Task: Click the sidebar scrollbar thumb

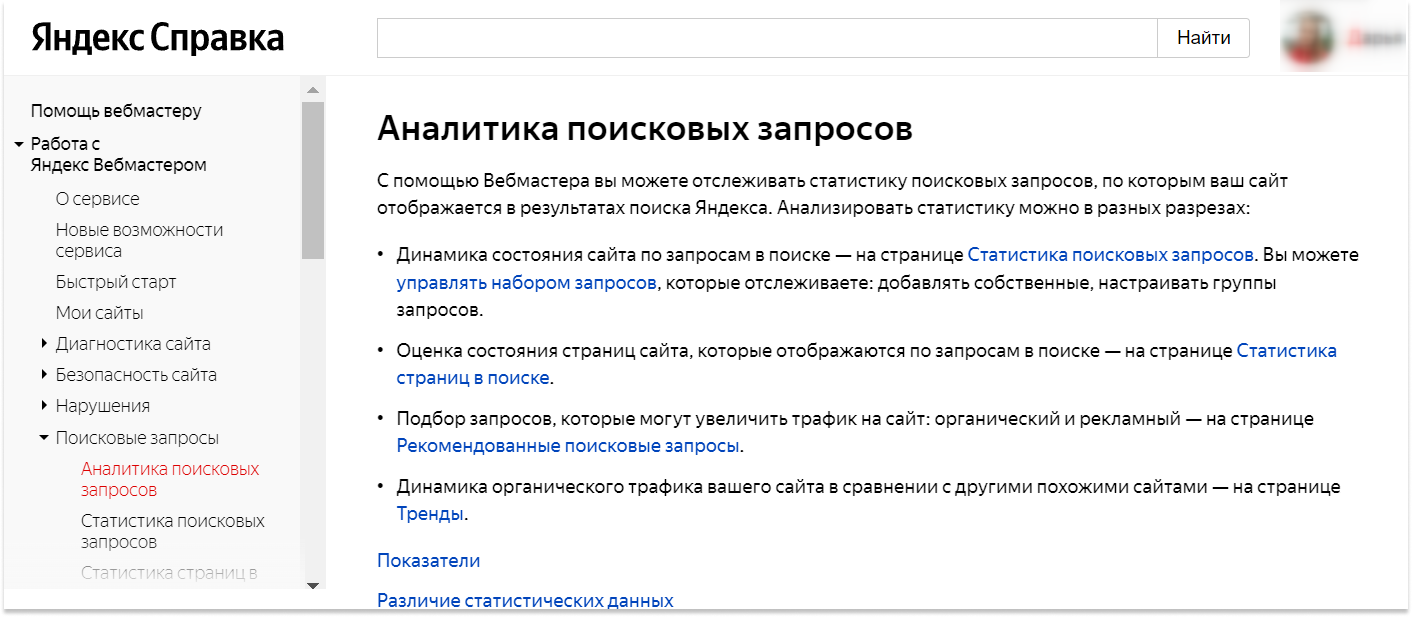Action: pyautogui.click(x=312, y=180)
